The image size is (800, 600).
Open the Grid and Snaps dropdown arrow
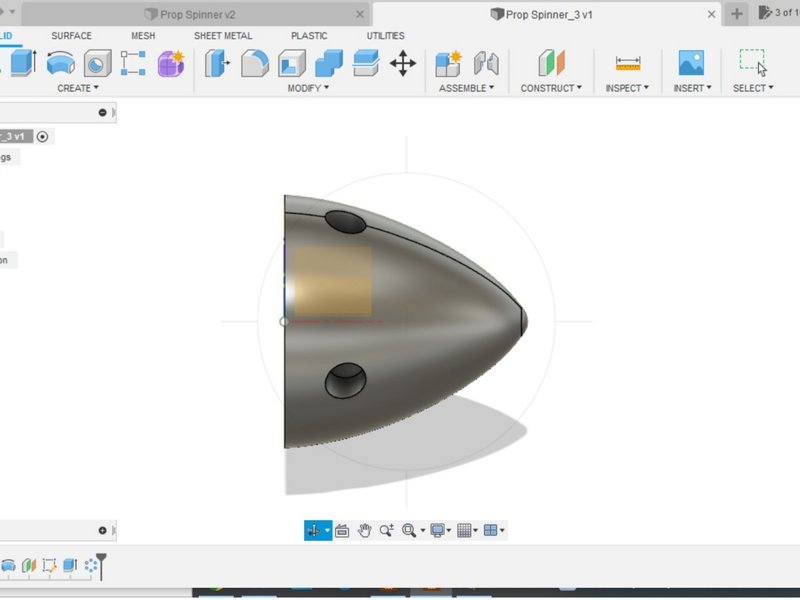coord(476,531)
